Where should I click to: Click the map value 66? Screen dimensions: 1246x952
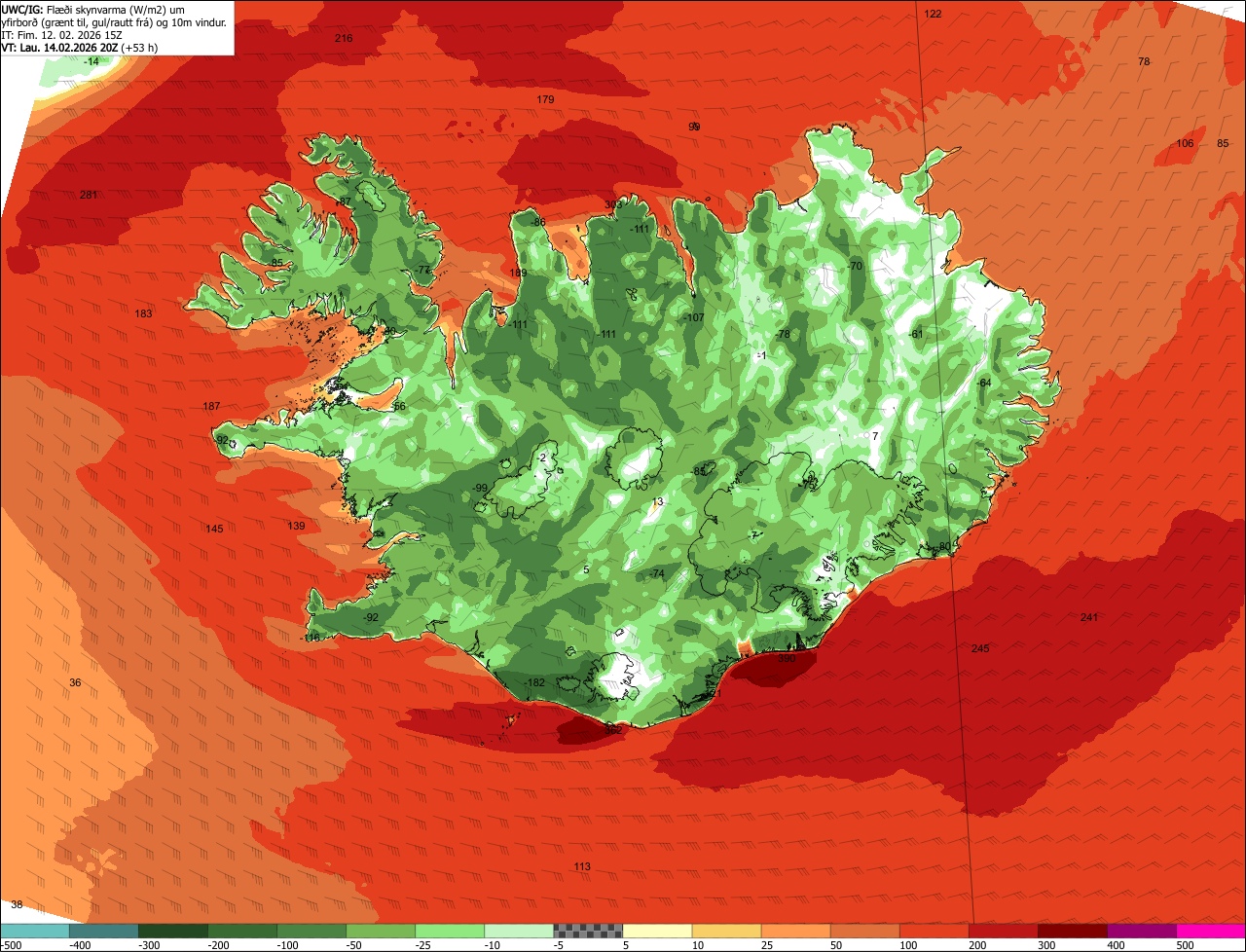tap(399, 407)
